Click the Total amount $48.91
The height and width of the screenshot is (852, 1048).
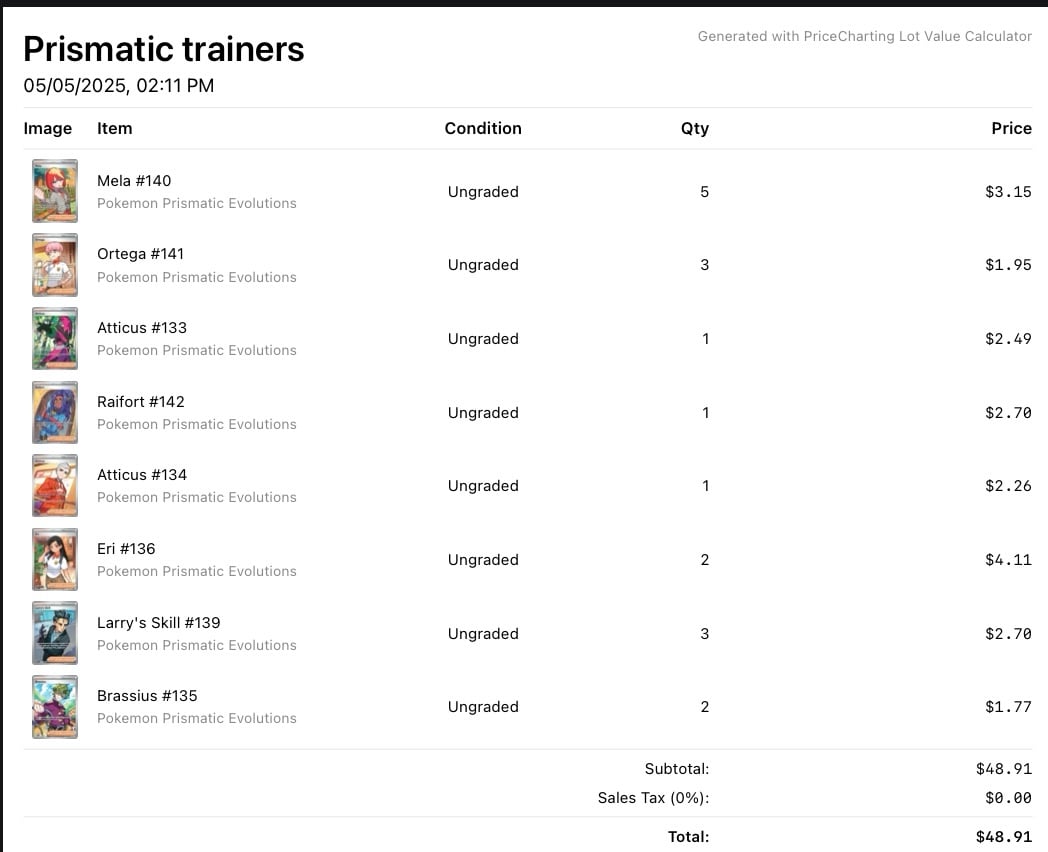[x=1003, y=837]
